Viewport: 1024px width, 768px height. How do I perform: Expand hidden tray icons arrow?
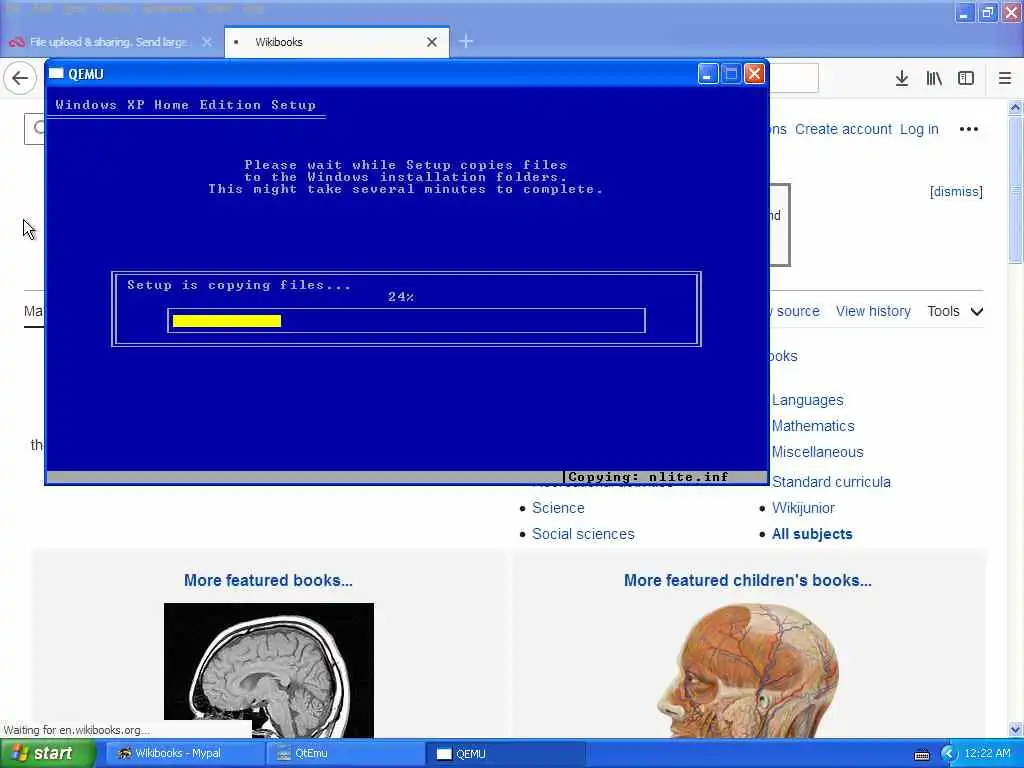click(948, 754)
